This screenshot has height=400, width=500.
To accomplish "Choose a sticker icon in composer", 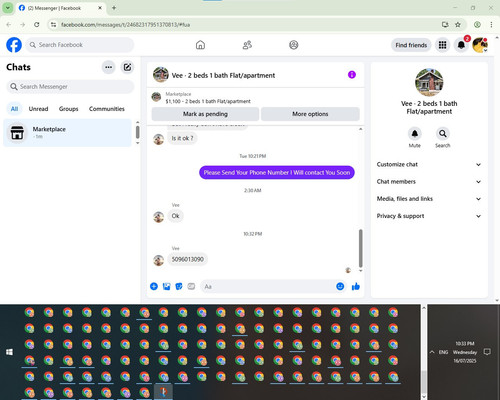I will coord(179,286).
